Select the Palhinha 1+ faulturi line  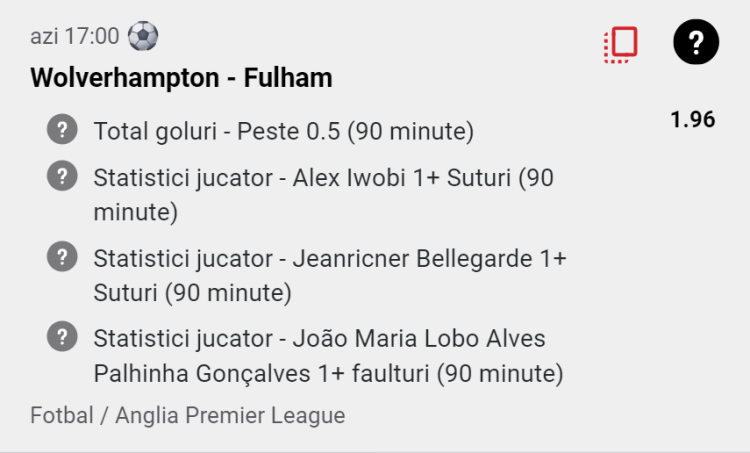tap(329, 356)
